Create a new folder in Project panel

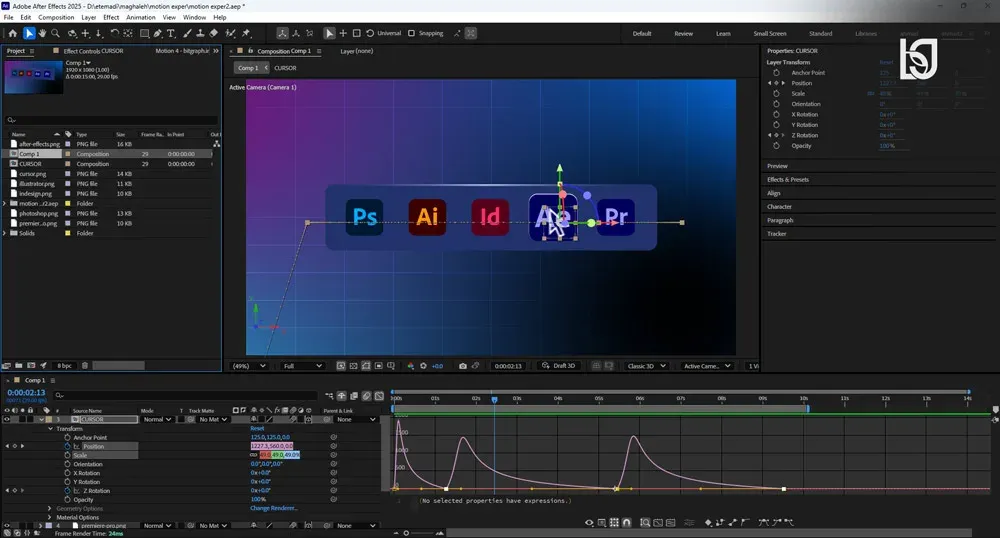click(18, 366)
